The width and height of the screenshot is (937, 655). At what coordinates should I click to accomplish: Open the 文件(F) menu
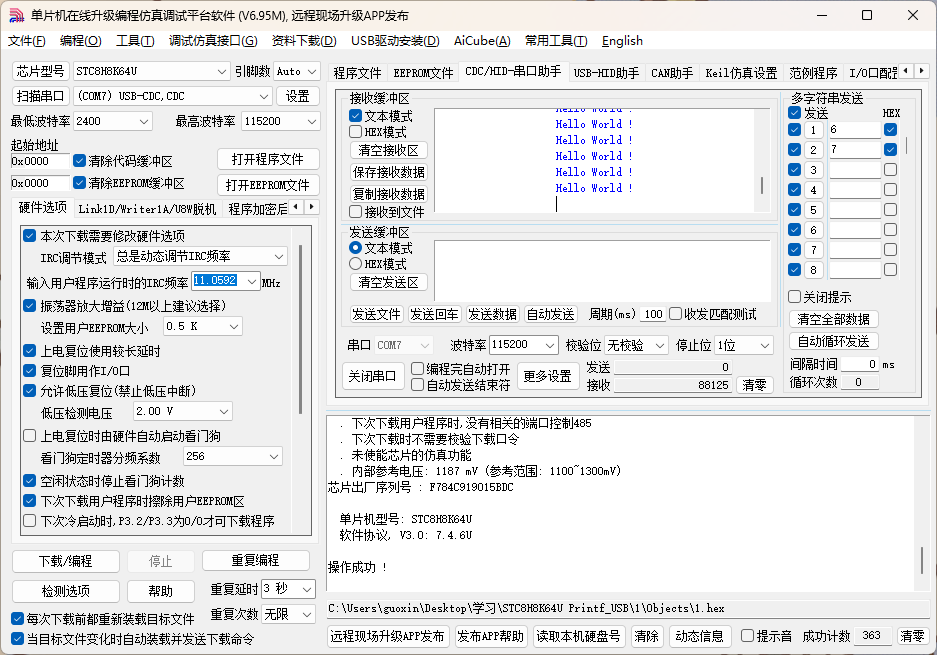pyautogui.click(x=27, y=41)
